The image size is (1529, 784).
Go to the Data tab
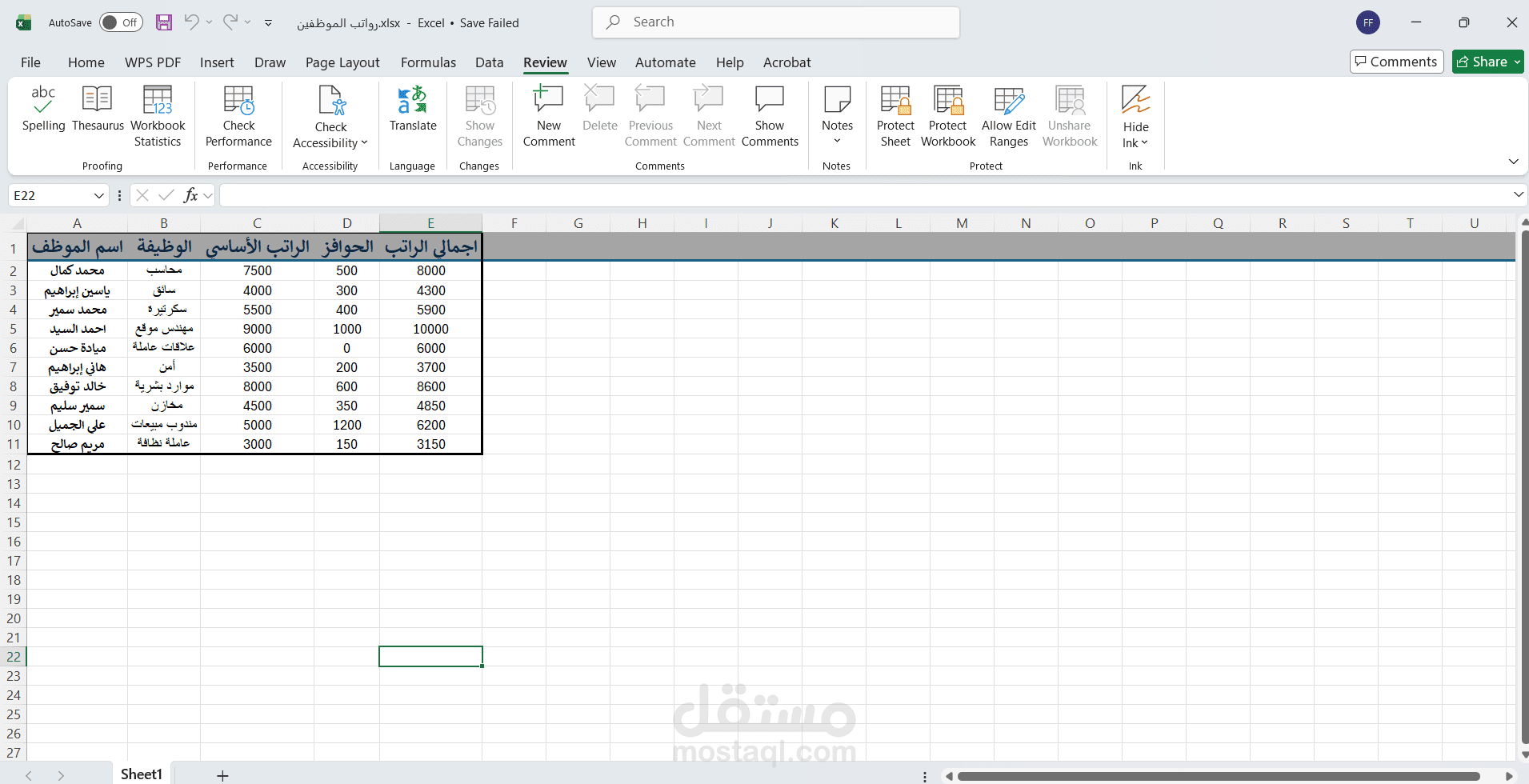(x=489, y=62)
